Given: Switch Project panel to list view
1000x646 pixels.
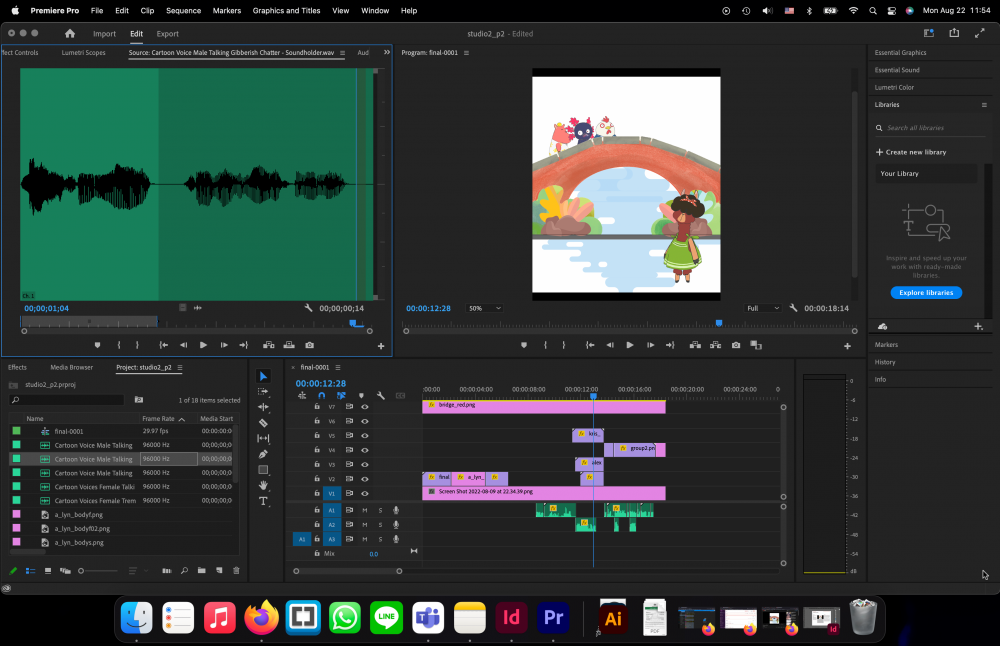Looking at the screenshot, I should point(30,571).
